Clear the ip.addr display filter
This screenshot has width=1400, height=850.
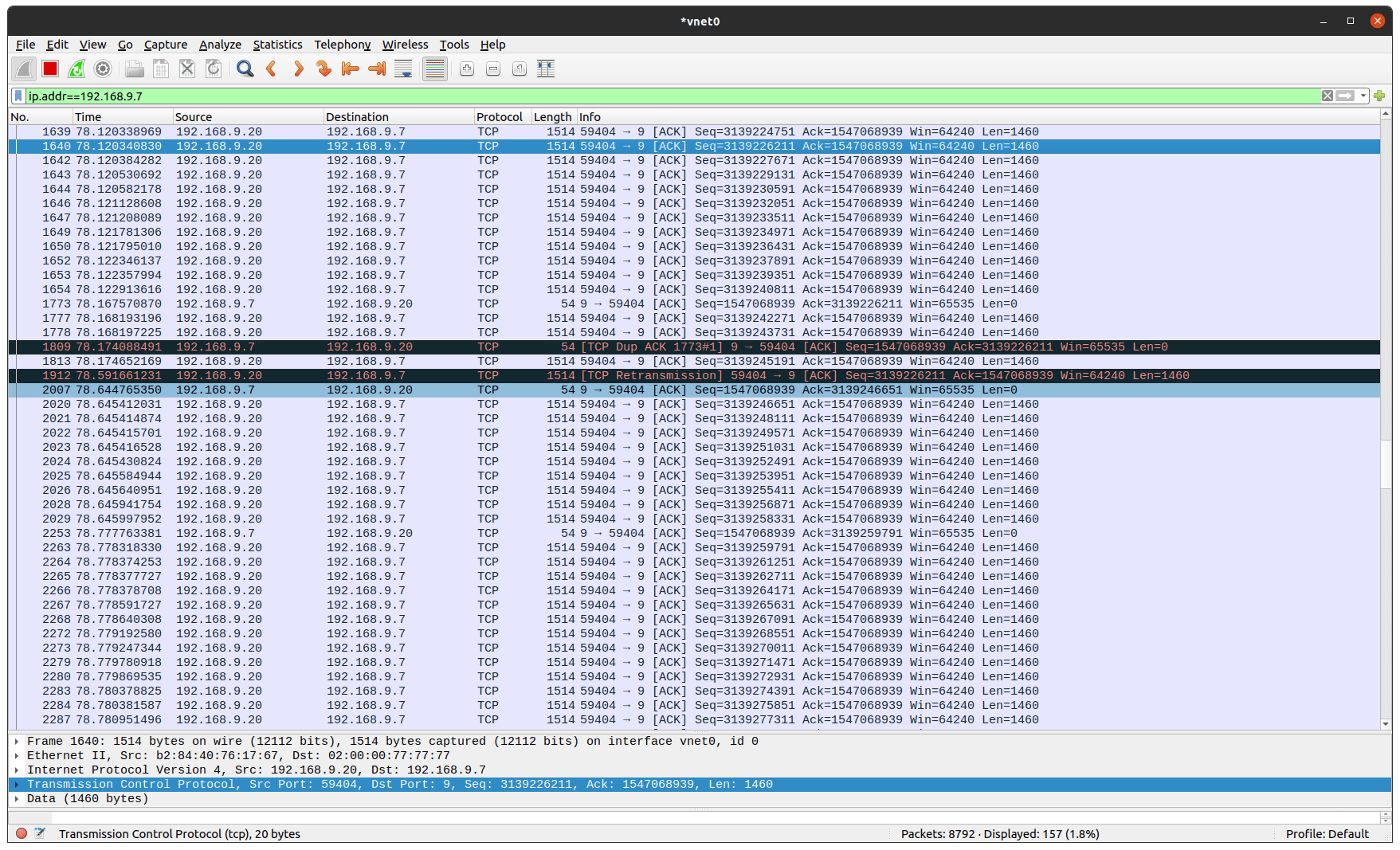click(1327, 96)
